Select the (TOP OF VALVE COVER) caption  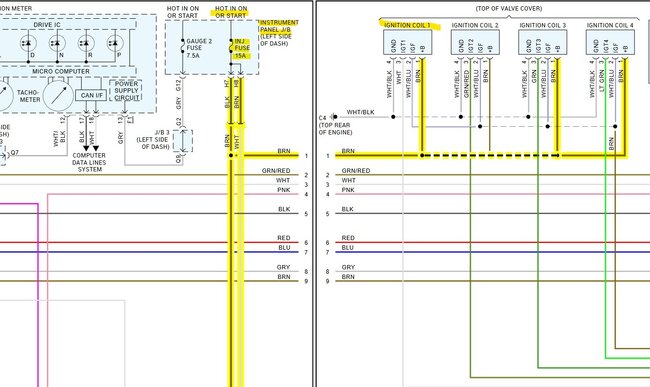point(509,8)
